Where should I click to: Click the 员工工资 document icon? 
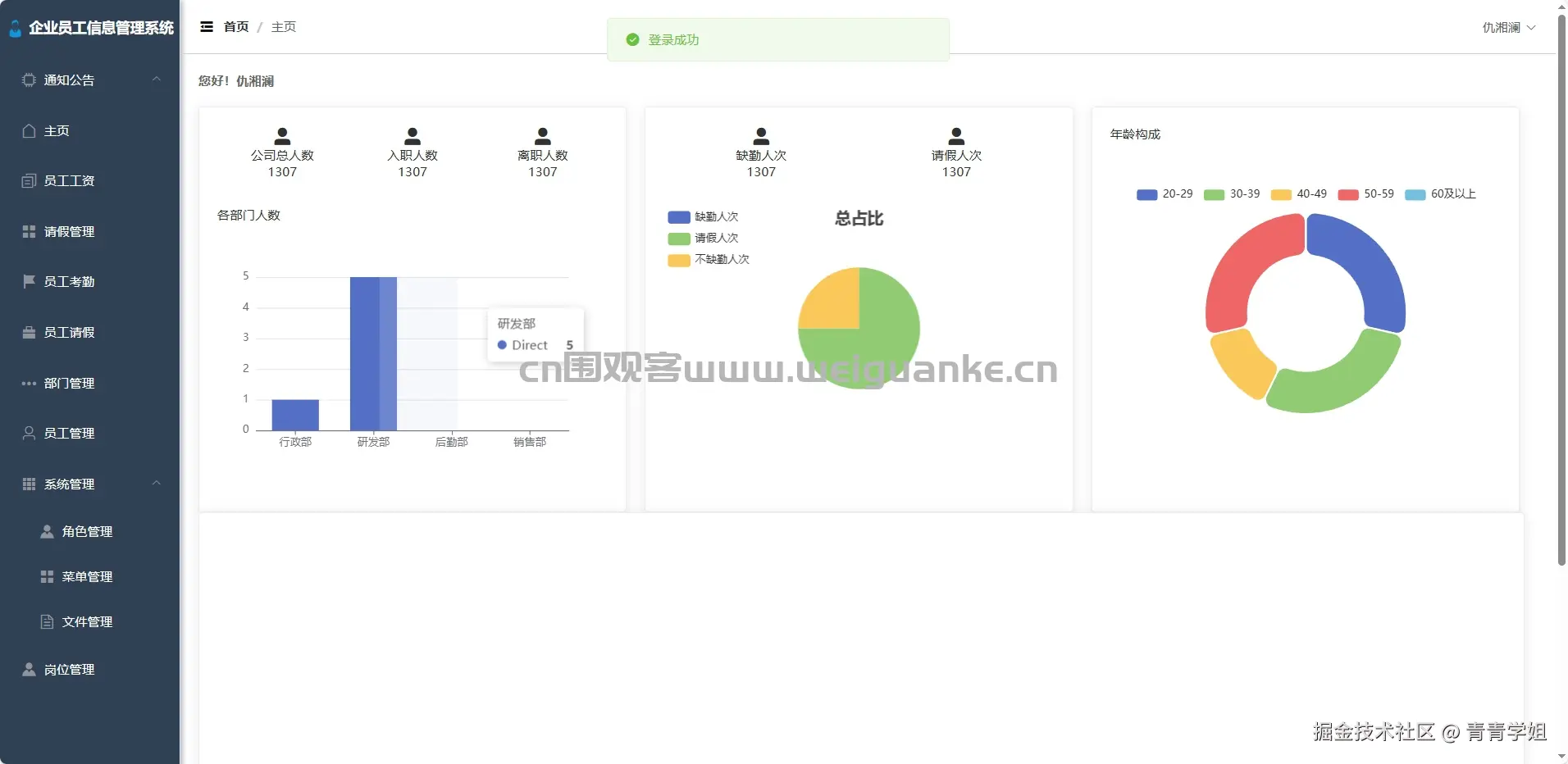click(29, 181)
